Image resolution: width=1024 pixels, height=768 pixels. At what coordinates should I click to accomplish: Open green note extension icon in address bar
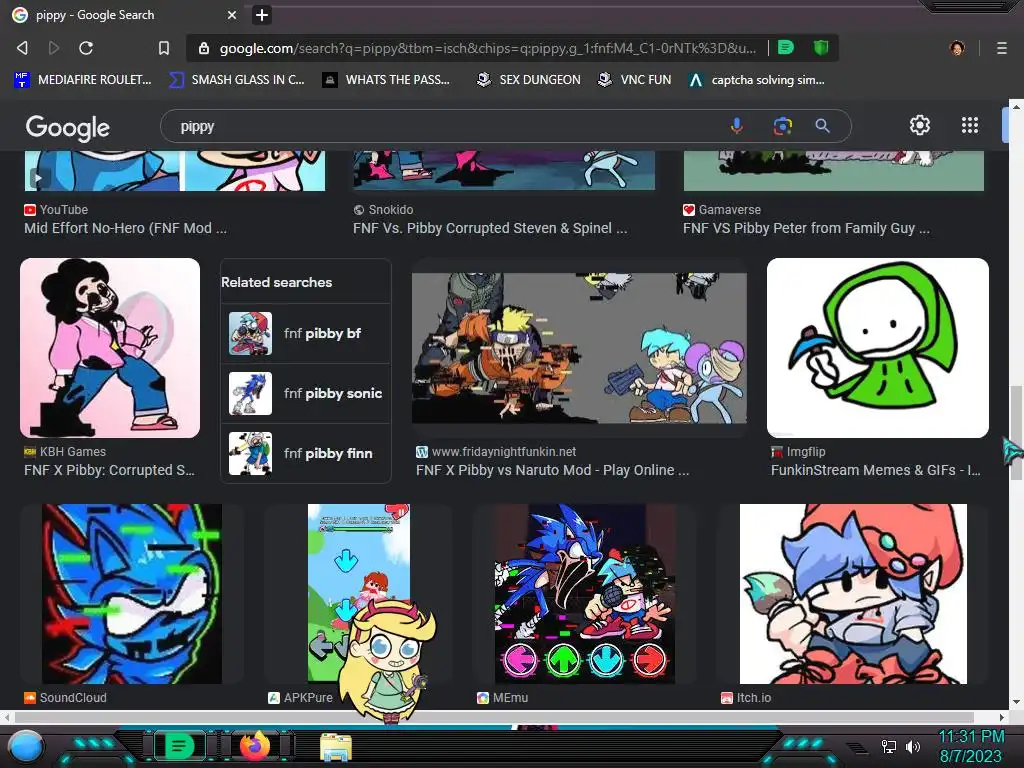click(x=786, y=47)
